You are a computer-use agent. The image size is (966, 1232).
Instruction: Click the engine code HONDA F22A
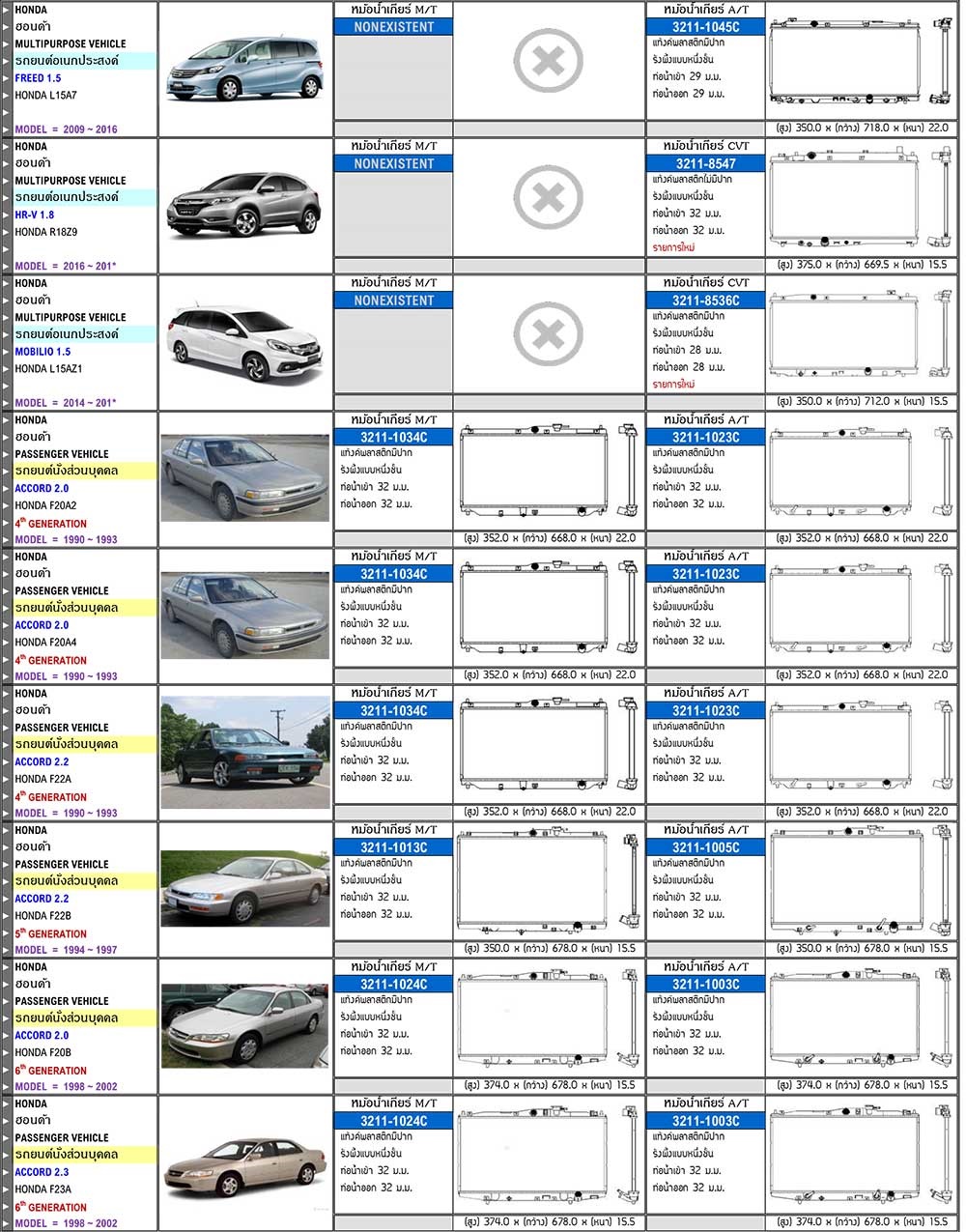pyautogui.click(x=43, y=779)
